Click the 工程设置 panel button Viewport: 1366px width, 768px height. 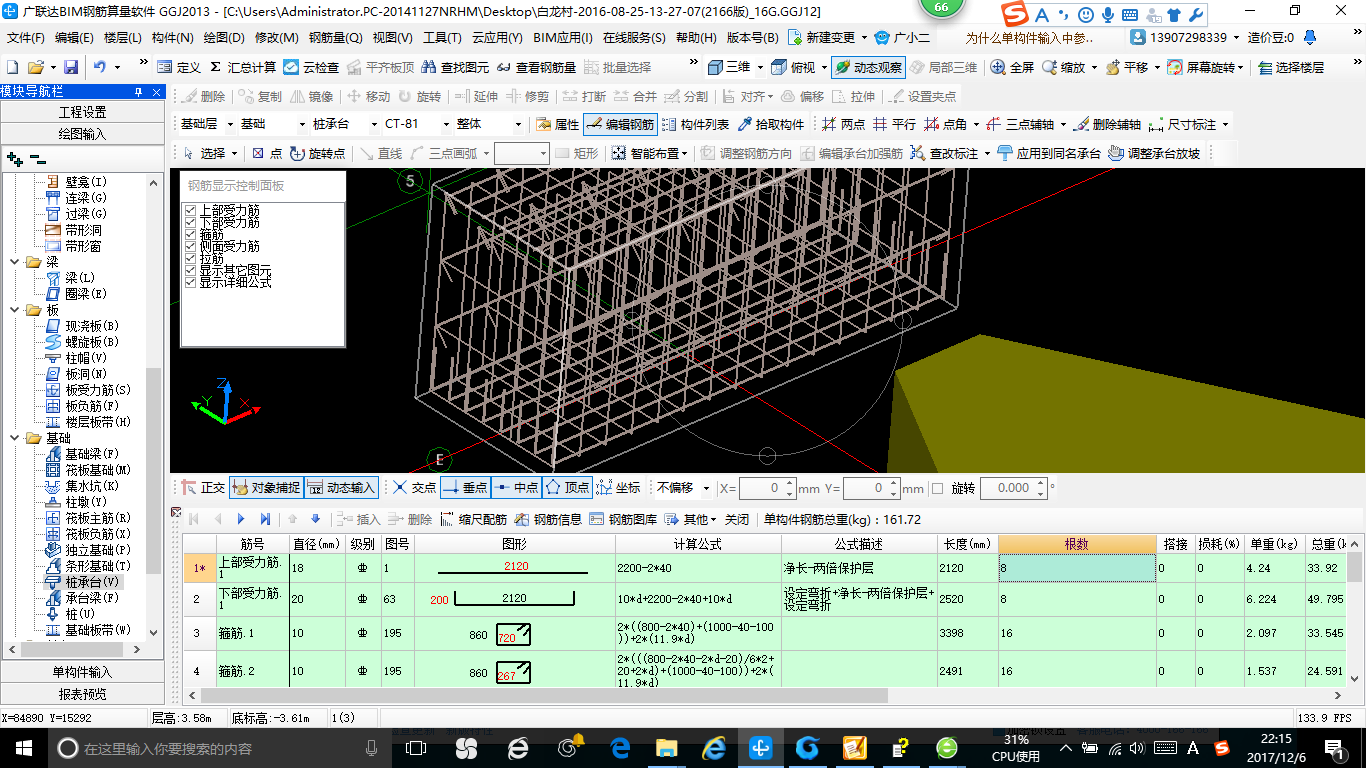pos(82,112)
